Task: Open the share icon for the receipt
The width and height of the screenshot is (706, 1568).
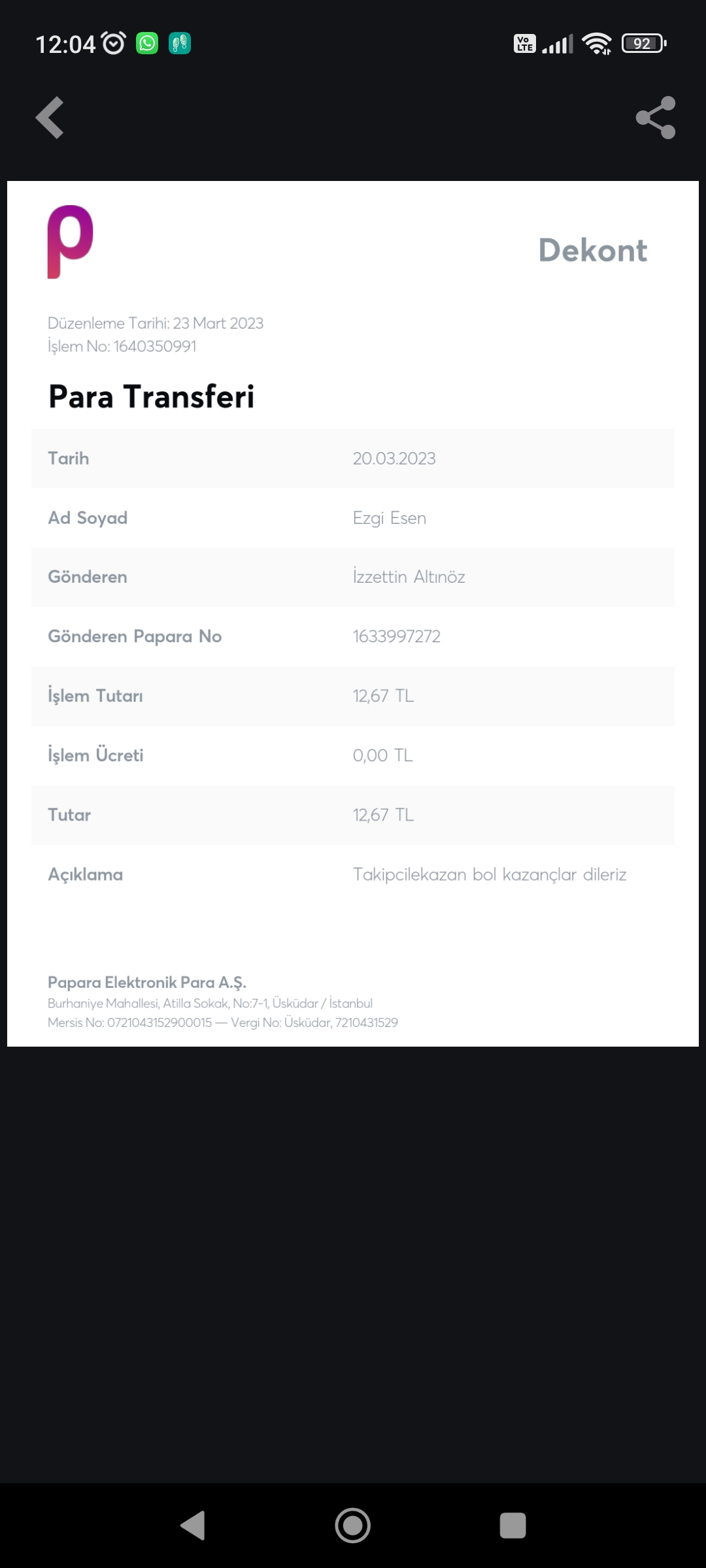Action: click(656, 118)
